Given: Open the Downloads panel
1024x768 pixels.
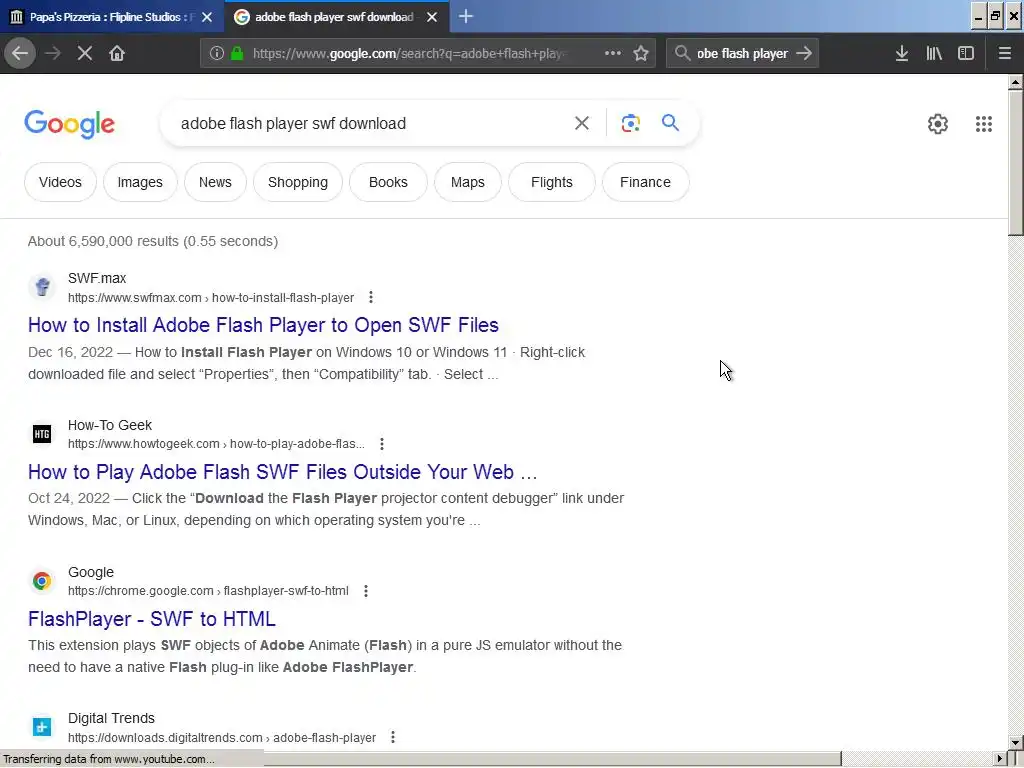Looking at the screenshot, I should (902, 53).
